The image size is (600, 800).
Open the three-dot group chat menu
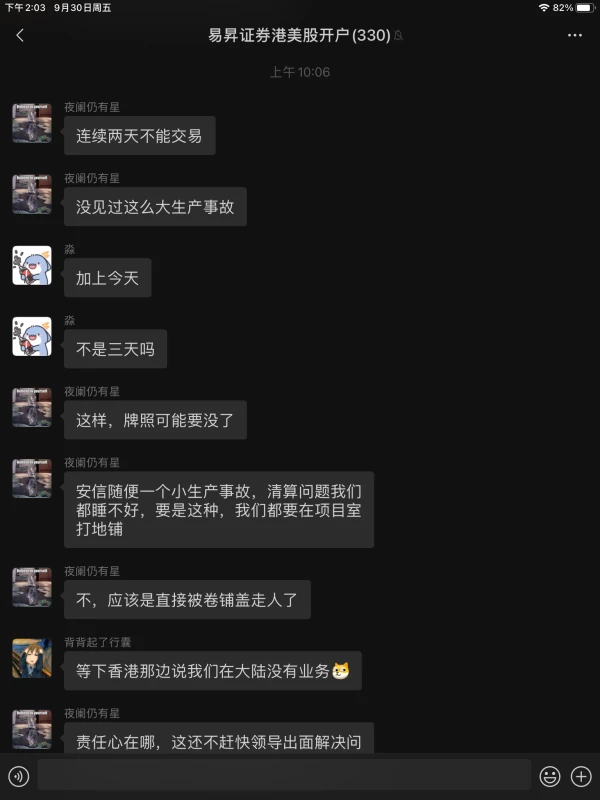point(574,35)
